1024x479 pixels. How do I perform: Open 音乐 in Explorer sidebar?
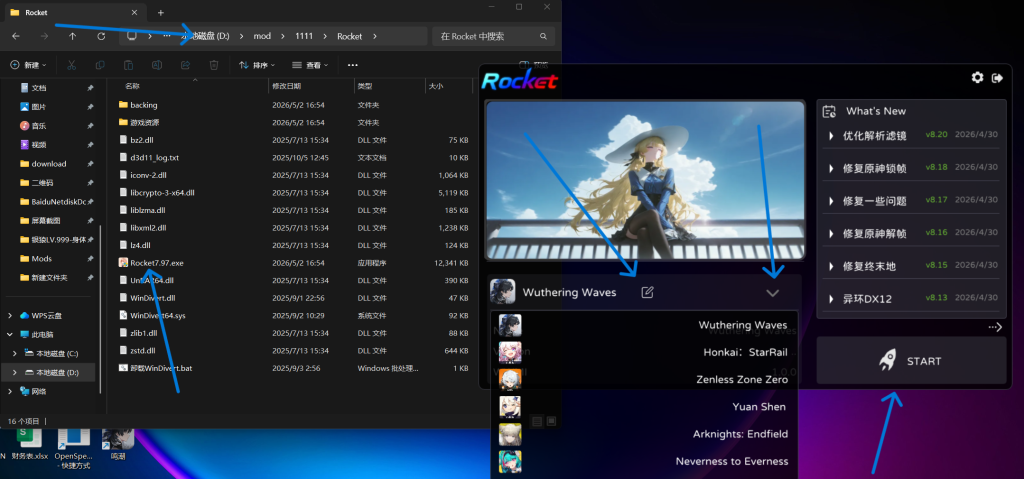click(39, 125)
